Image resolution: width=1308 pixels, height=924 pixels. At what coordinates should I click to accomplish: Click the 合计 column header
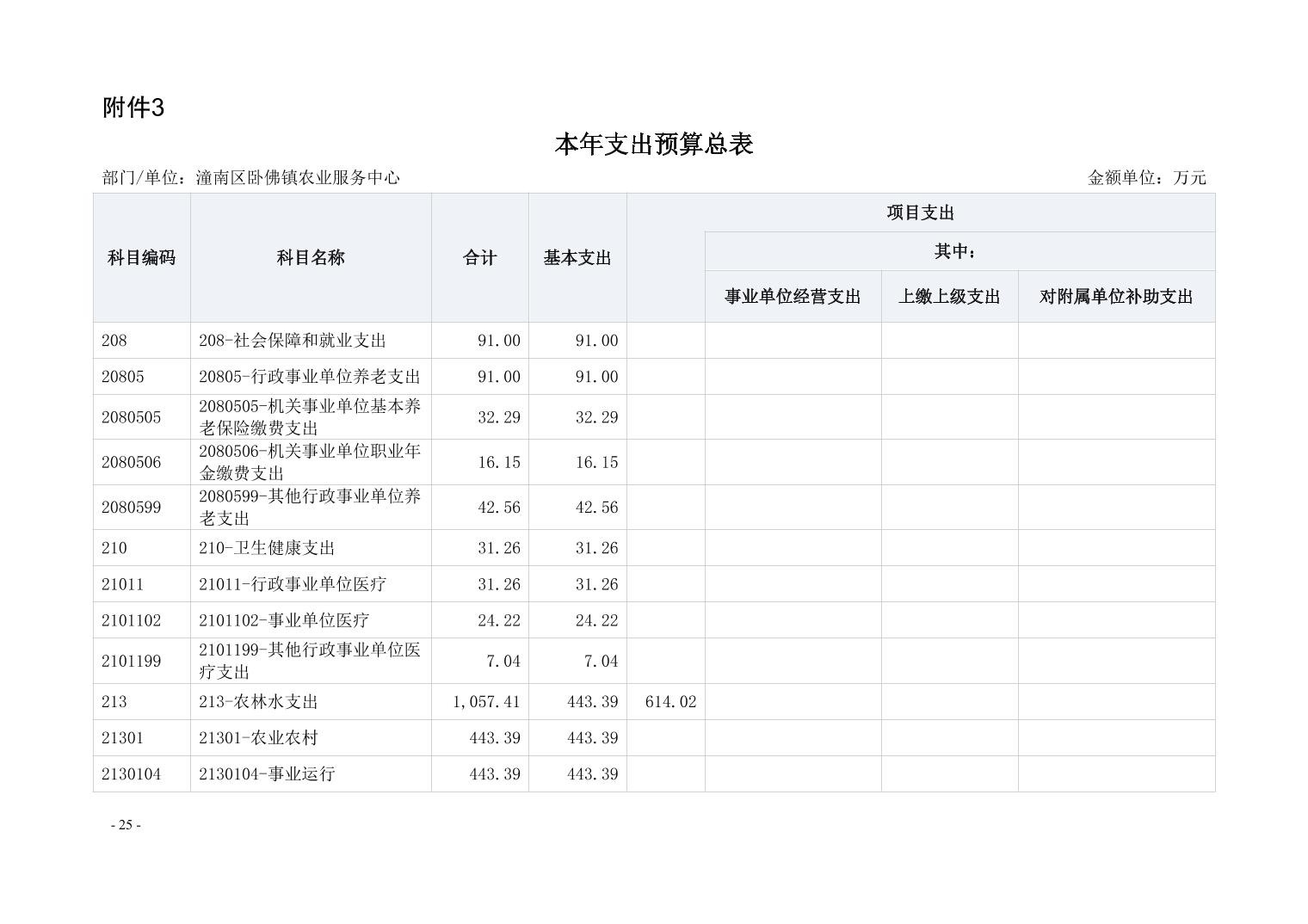point(479,257)
